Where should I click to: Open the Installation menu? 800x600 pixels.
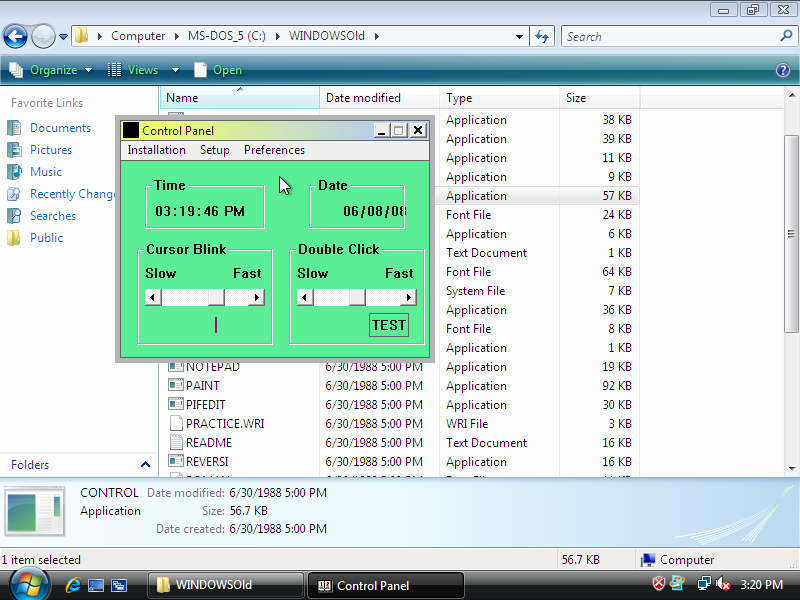point(156,150)
